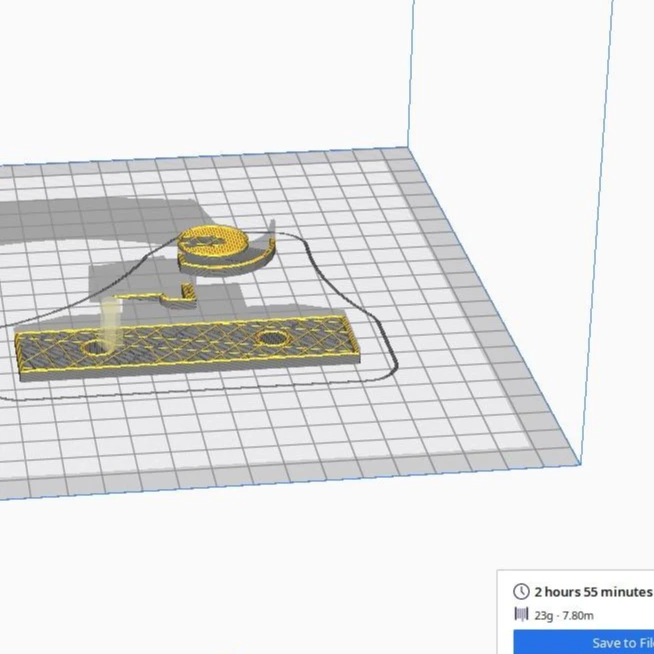Click the translucent vertical support pillar

click(x=110, y=322)
